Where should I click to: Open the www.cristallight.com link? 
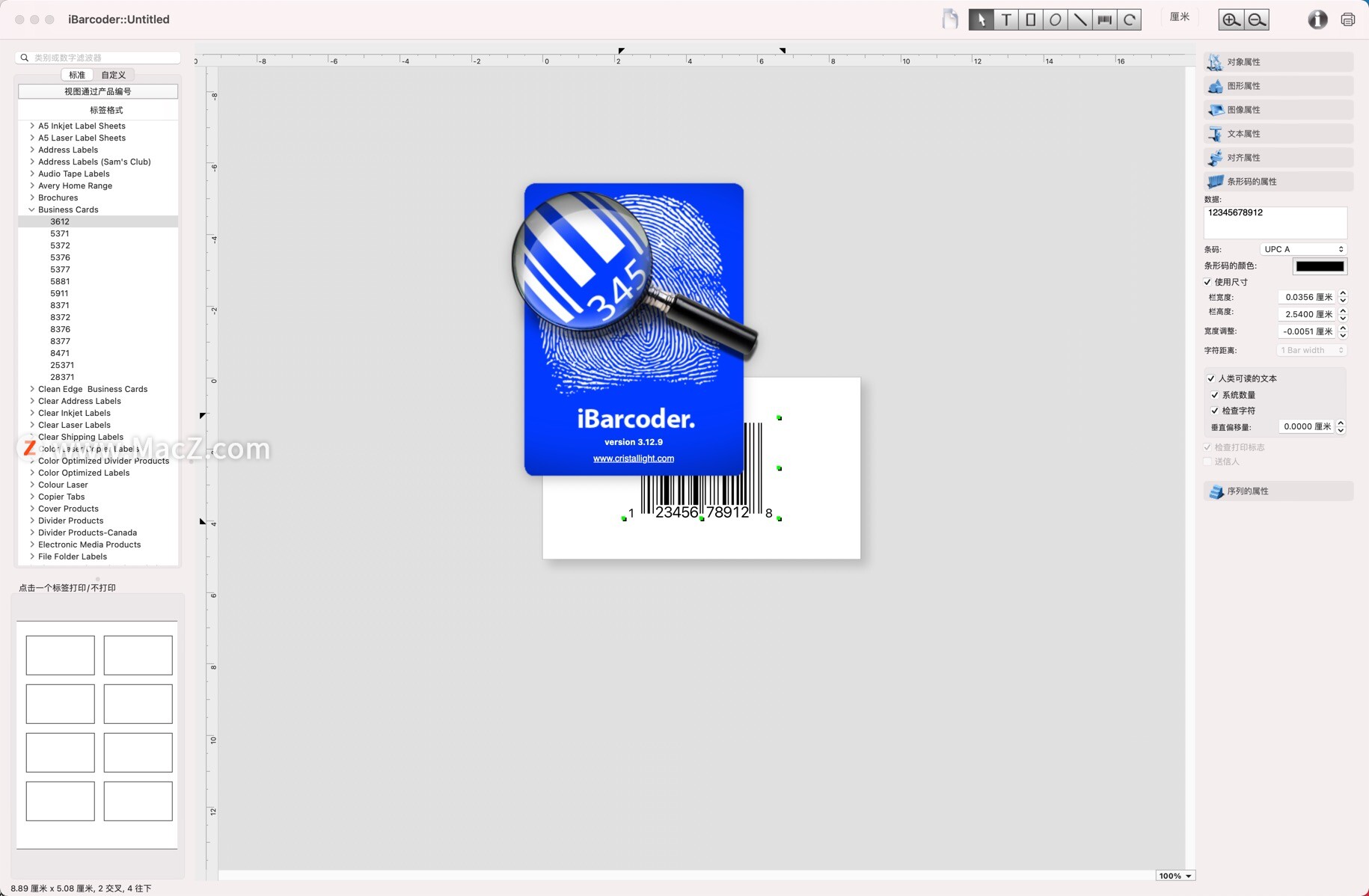coord(634,458)
